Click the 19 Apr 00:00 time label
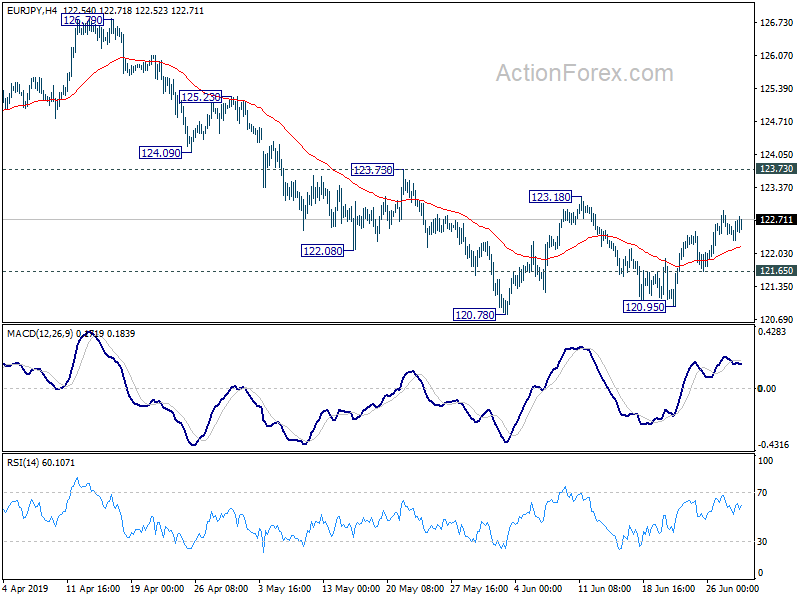 click(157, 588)
